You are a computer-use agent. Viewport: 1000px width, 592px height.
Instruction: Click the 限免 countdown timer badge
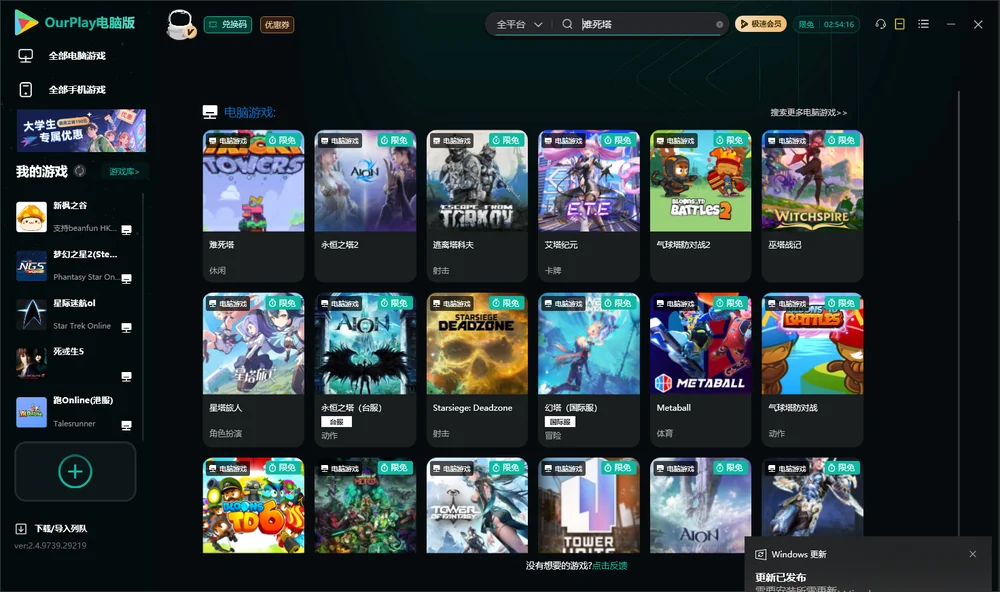(x=826, y=24)
